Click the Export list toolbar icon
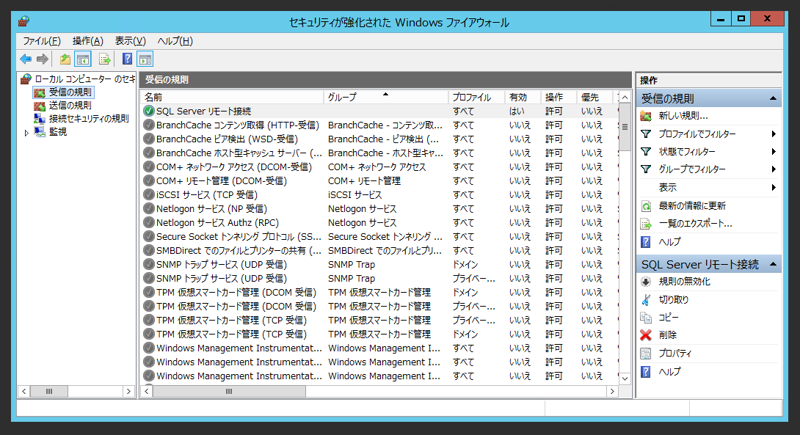Image resolution: width=800 pixels, height=435 pixels. [105, 59]
